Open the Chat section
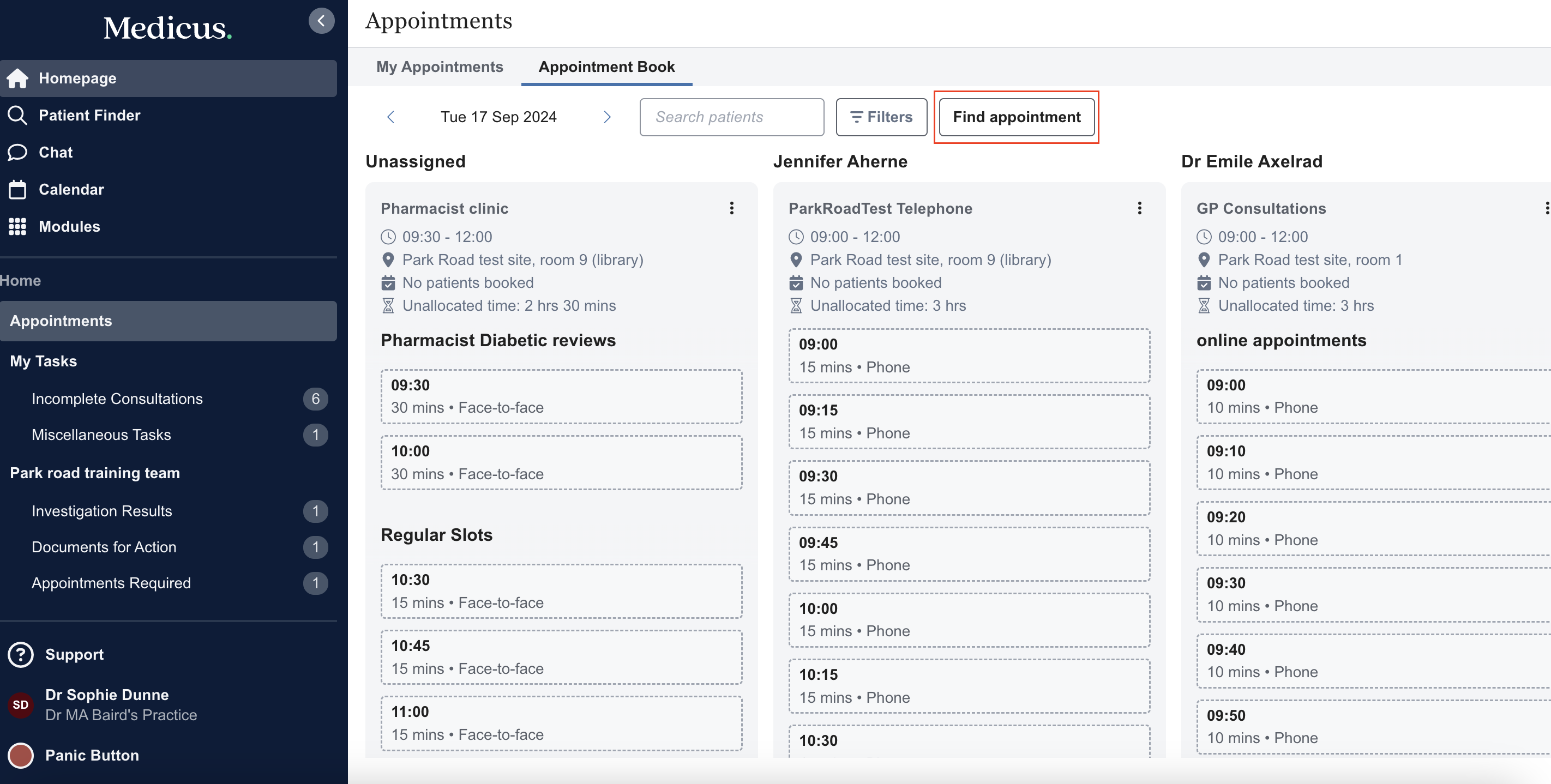Viewport: 1551px width, 784px height. (x=56, y=152)
